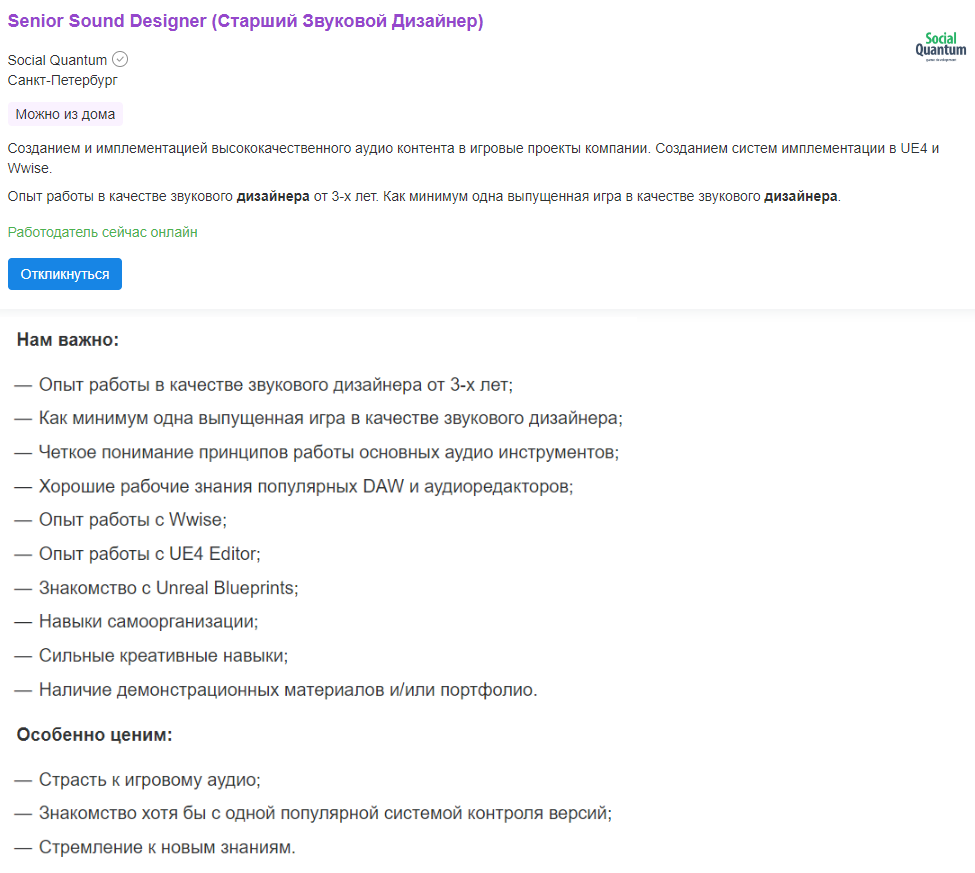Click the DAW and audio editors requirement line
The height and width of the screenshot is (873, 975).
[305, 486]
